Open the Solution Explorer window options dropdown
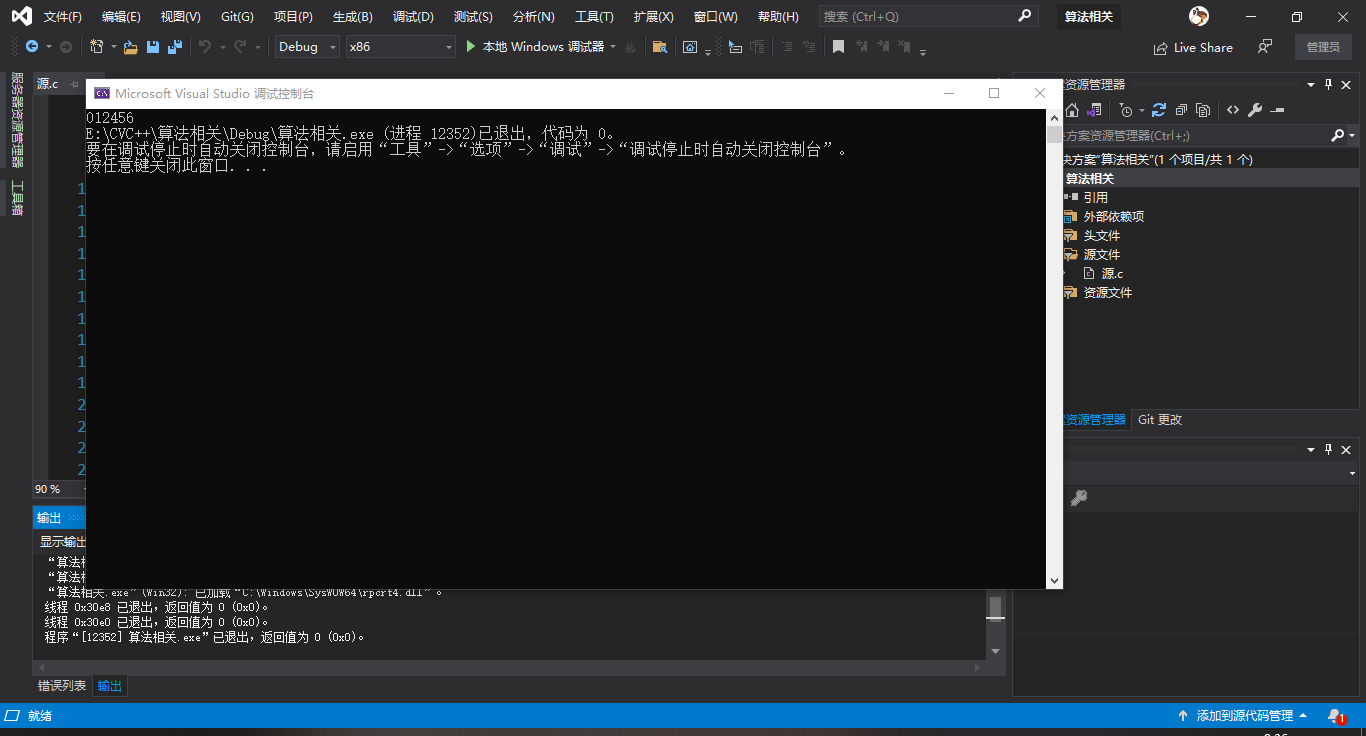The height and width of the screenshot is (736, 1366). [1313, 85]
